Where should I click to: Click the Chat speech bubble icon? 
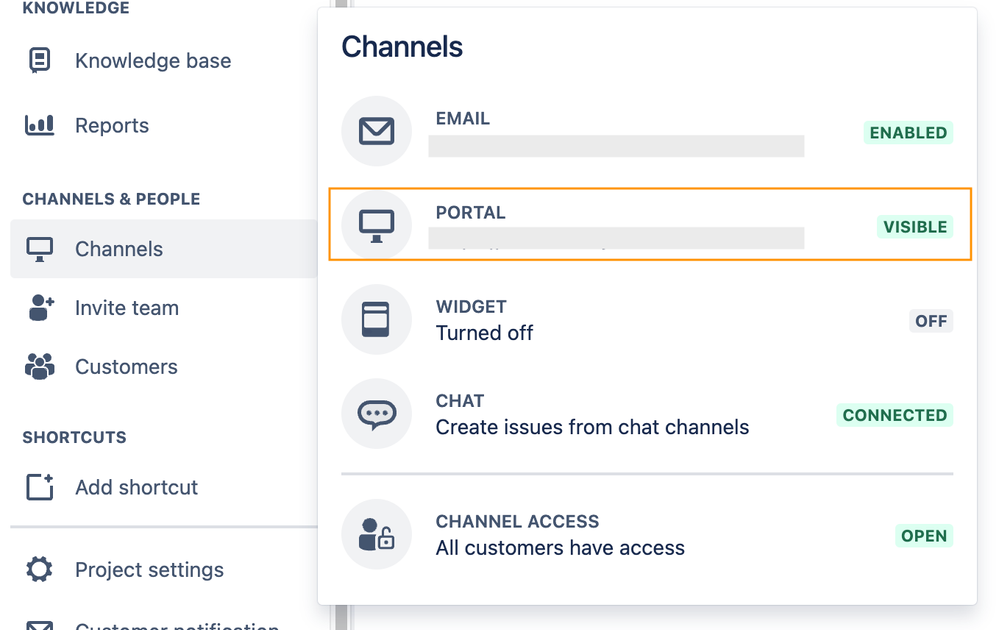click(x=377, y=413)
